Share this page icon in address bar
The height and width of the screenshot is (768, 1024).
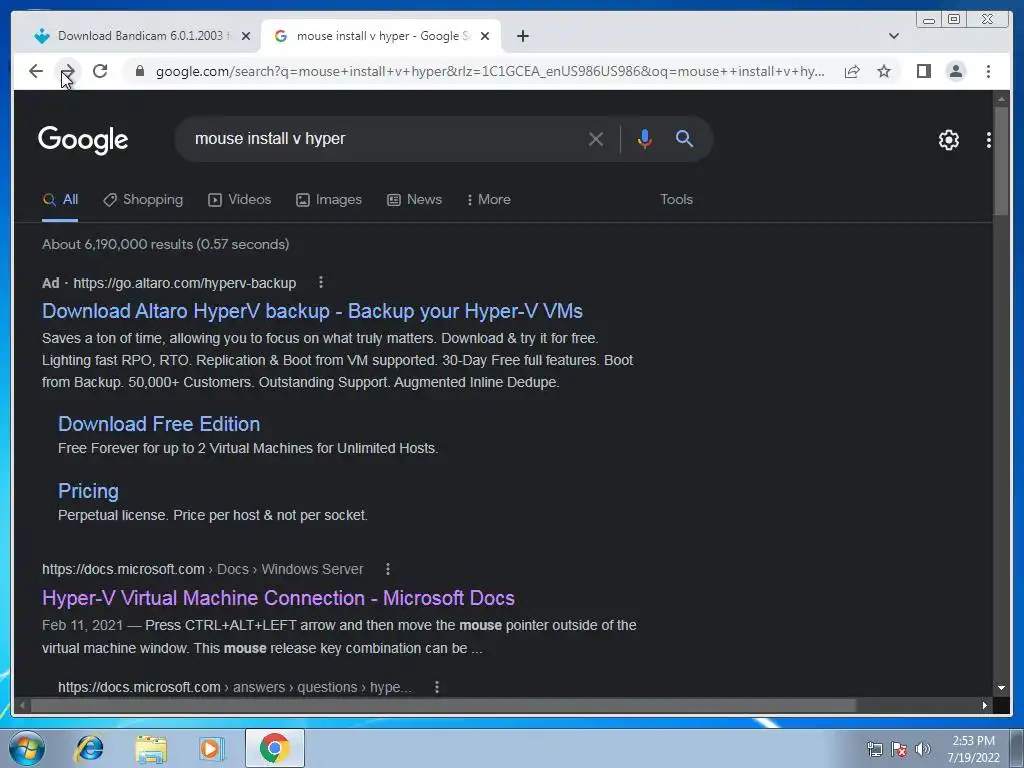click(852, 71)
